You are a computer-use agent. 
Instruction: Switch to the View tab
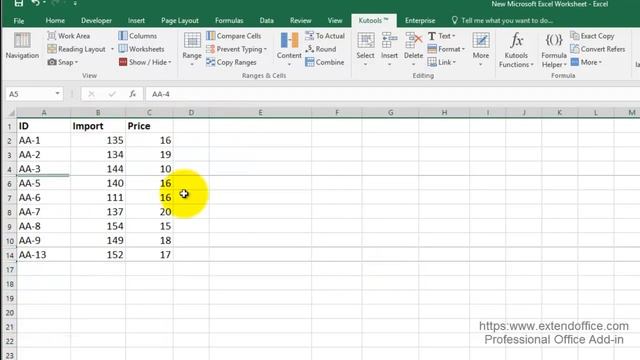pyautogui.click(x=335, y=20)
